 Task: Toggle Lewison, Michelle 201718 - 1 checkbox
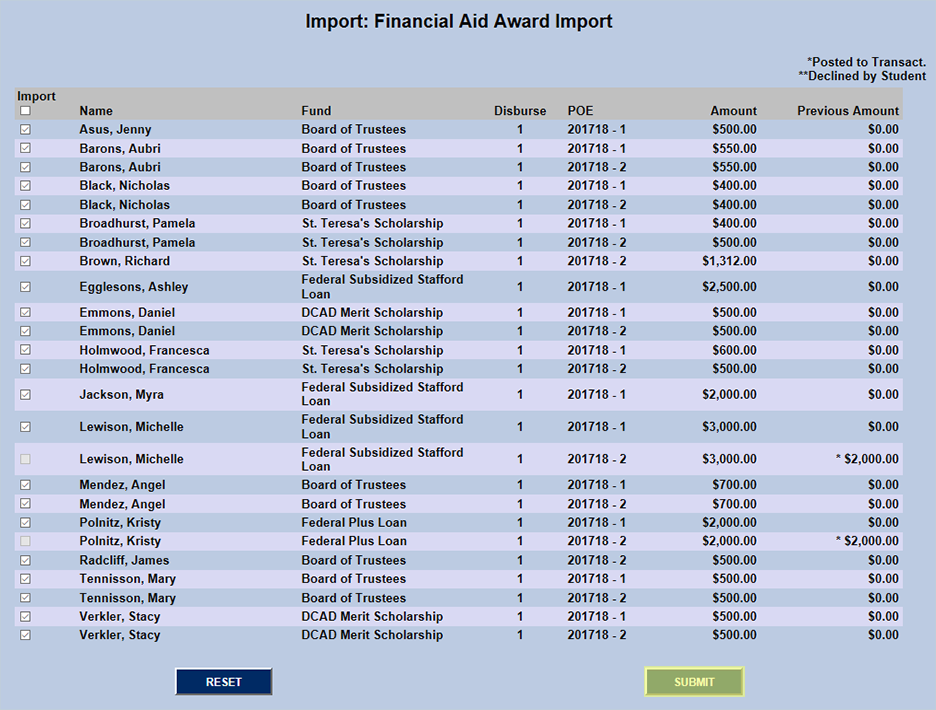[26, 427]
